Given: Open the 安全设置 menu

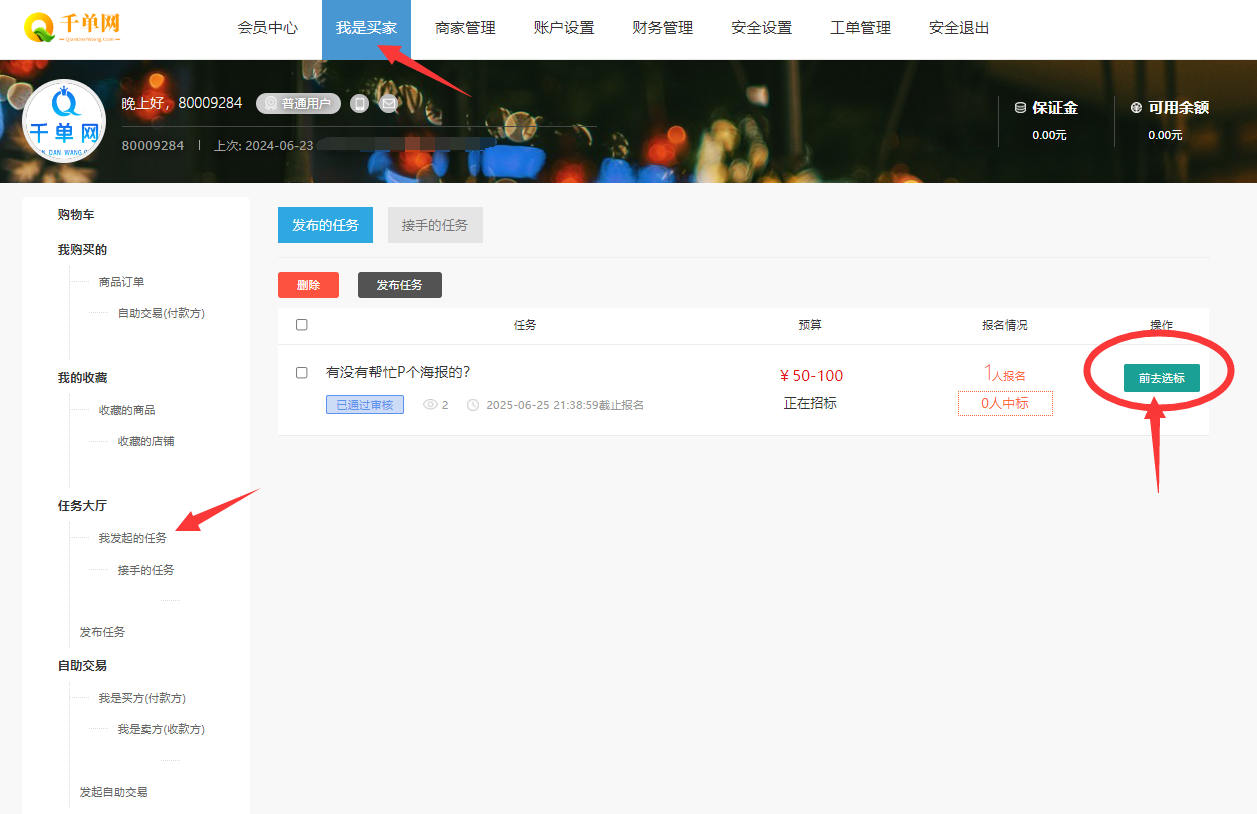Looking at the screenshot, I should pos(761,28).
